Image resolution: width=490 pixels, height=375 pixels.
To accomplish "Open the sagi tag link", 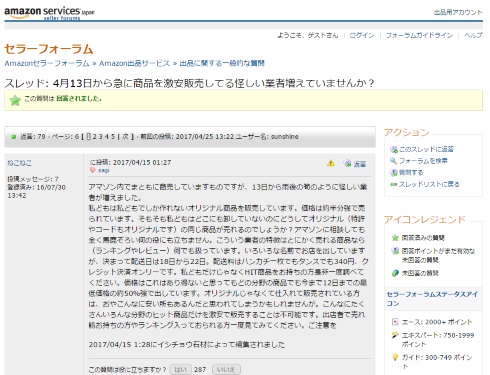I will [x=104, y=170].
